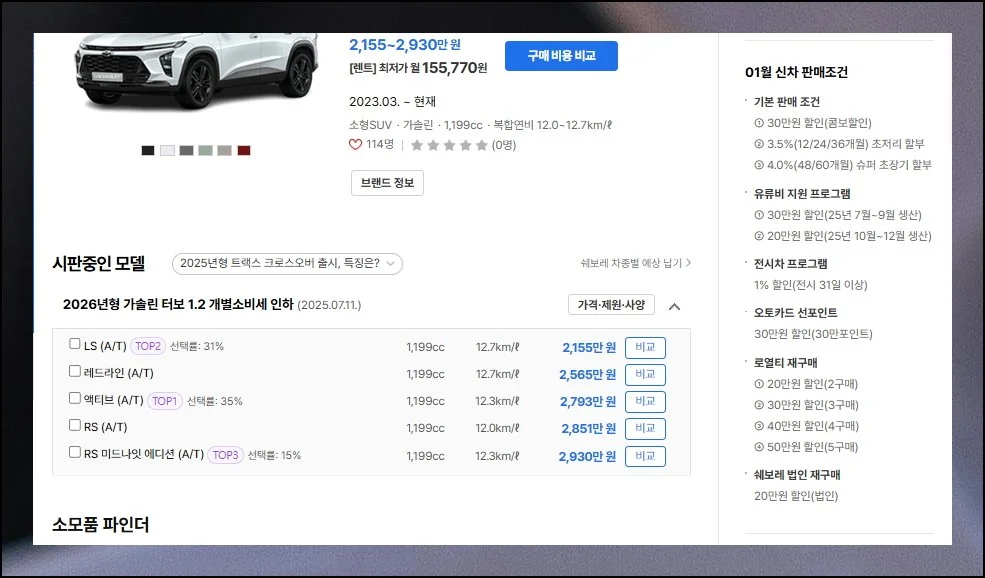Click the heart icon to like this car
This screenshot has width=985, height=578.
point(355,145)
